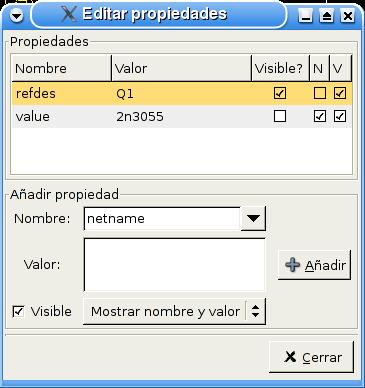Click the X icon on Cerrar button
The image size is (365, 388).
[290, 357]
